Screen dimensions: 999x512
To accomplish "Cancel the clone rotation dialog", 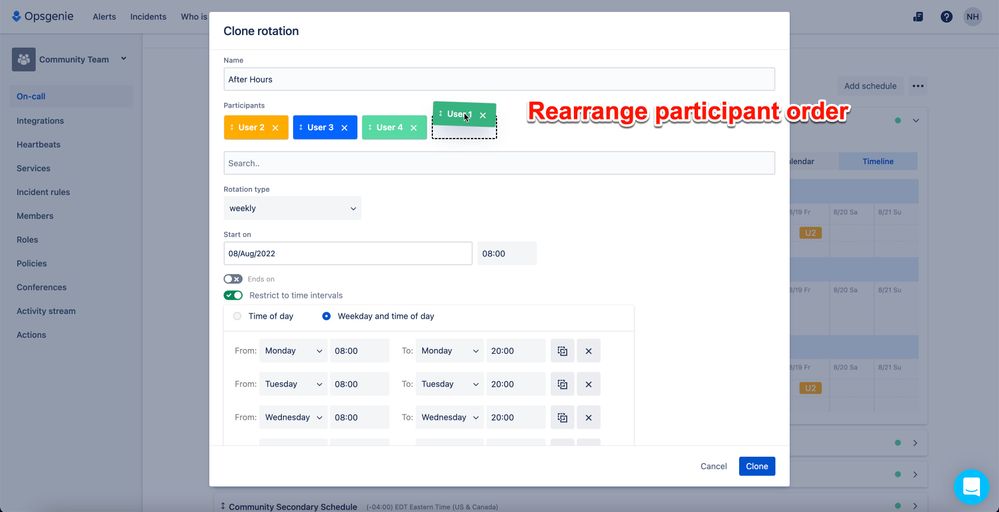I will pyautogui.click(x=714, y=466).
